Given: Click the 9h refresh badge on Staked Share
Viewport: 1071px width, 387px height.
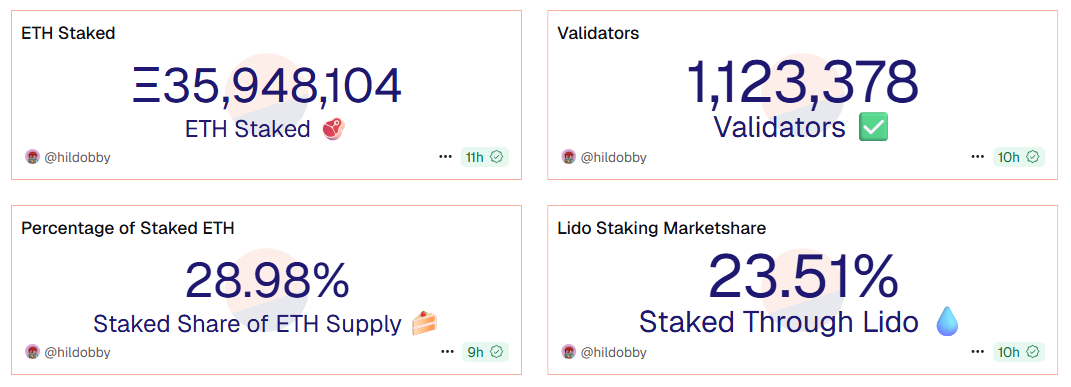Looking at the screenshot, I should point(486,352).
